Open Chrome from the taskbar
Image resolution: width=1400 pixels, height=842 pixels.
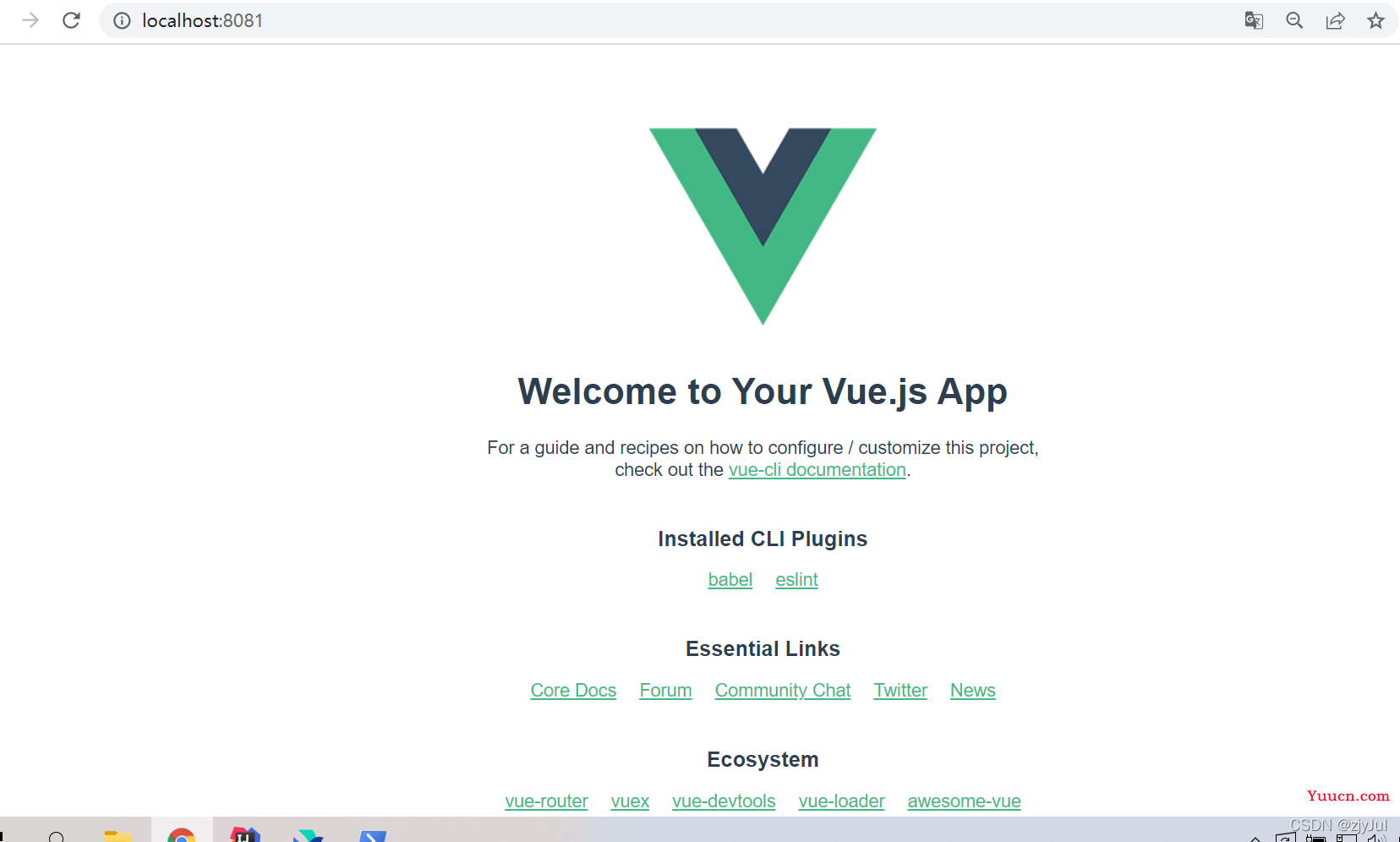(182, 833)
